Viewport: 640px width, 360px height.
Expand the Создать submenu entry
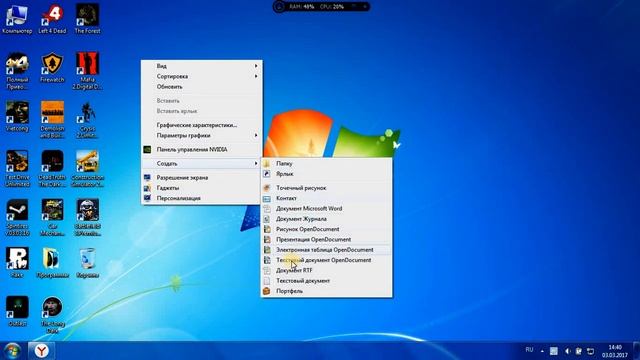202,163
